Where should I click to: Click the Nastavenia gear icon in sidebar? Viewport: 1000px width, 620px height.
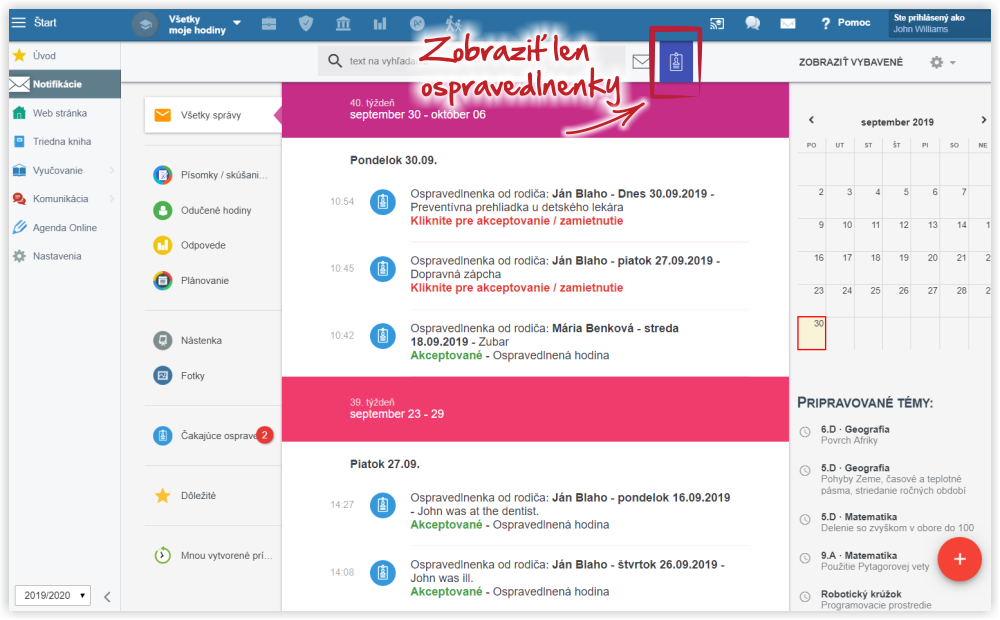click(20, 256)
